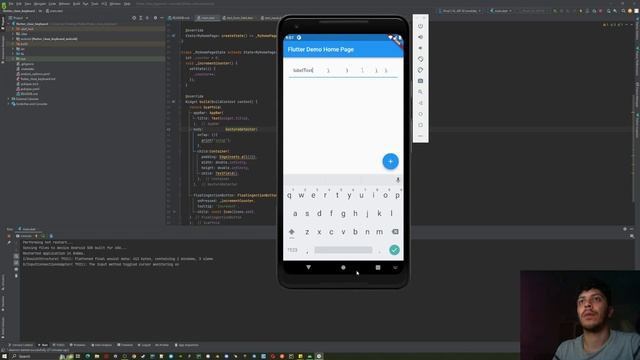The image size is (640, 360).
Task: Open the Logcat tool window tab
Action: pos(145,345)
